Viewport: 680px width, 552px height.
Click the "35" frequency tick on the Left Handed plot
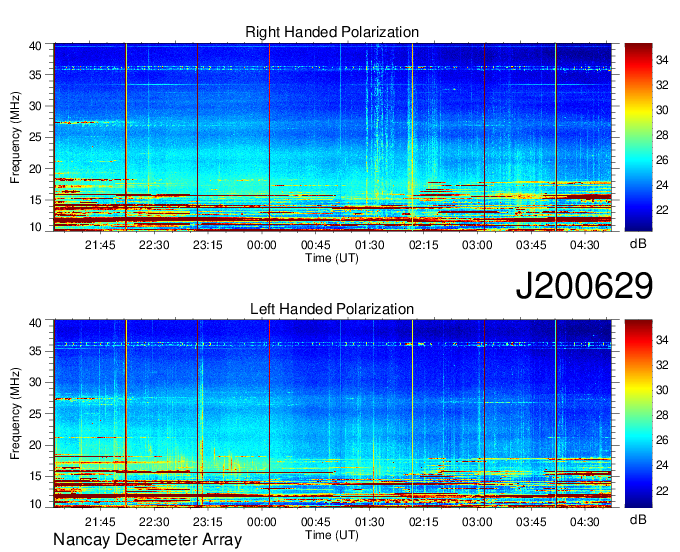(x=36, y=351)
